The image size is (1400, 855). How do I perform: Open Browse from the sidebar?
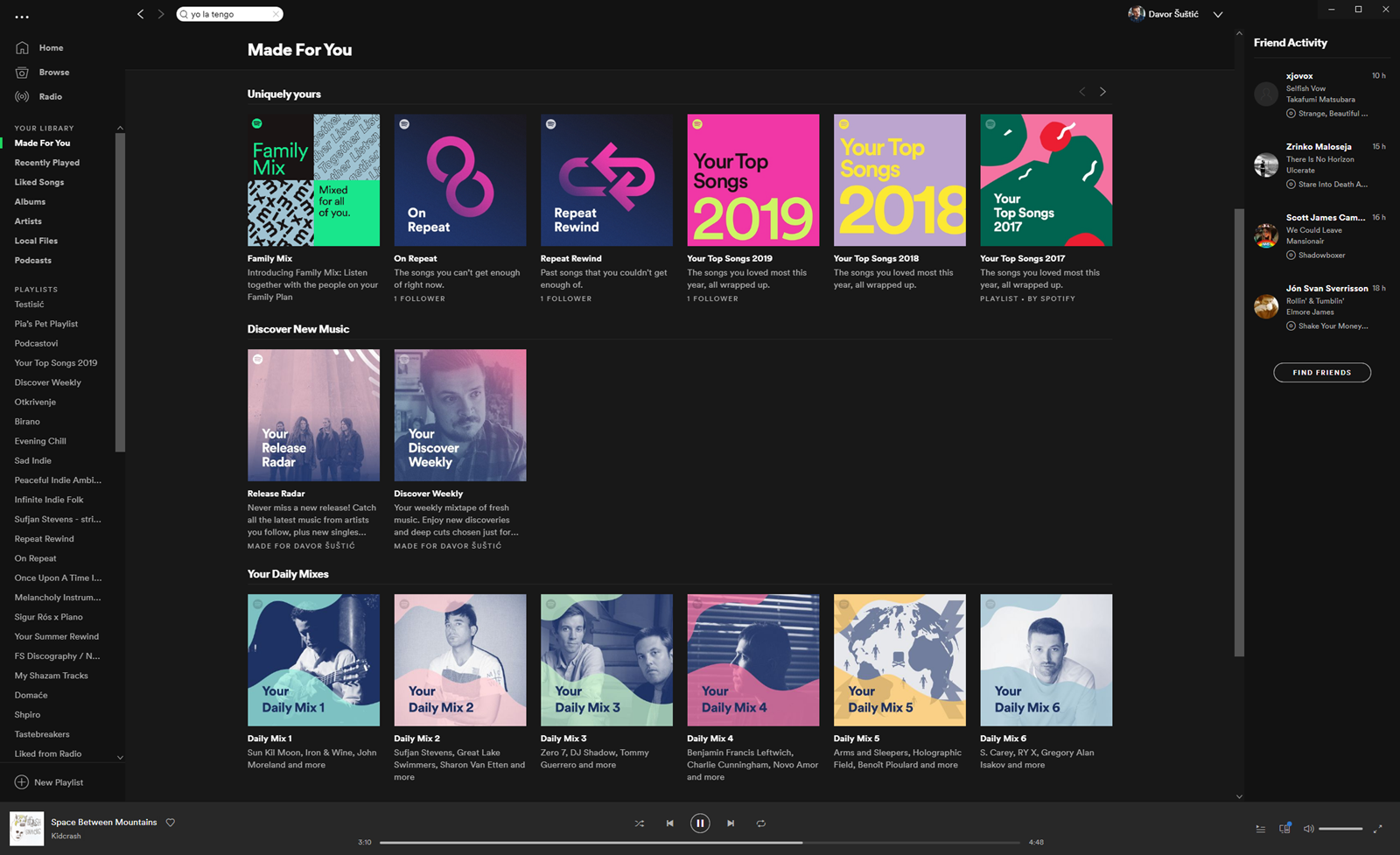tap(53, 73)
